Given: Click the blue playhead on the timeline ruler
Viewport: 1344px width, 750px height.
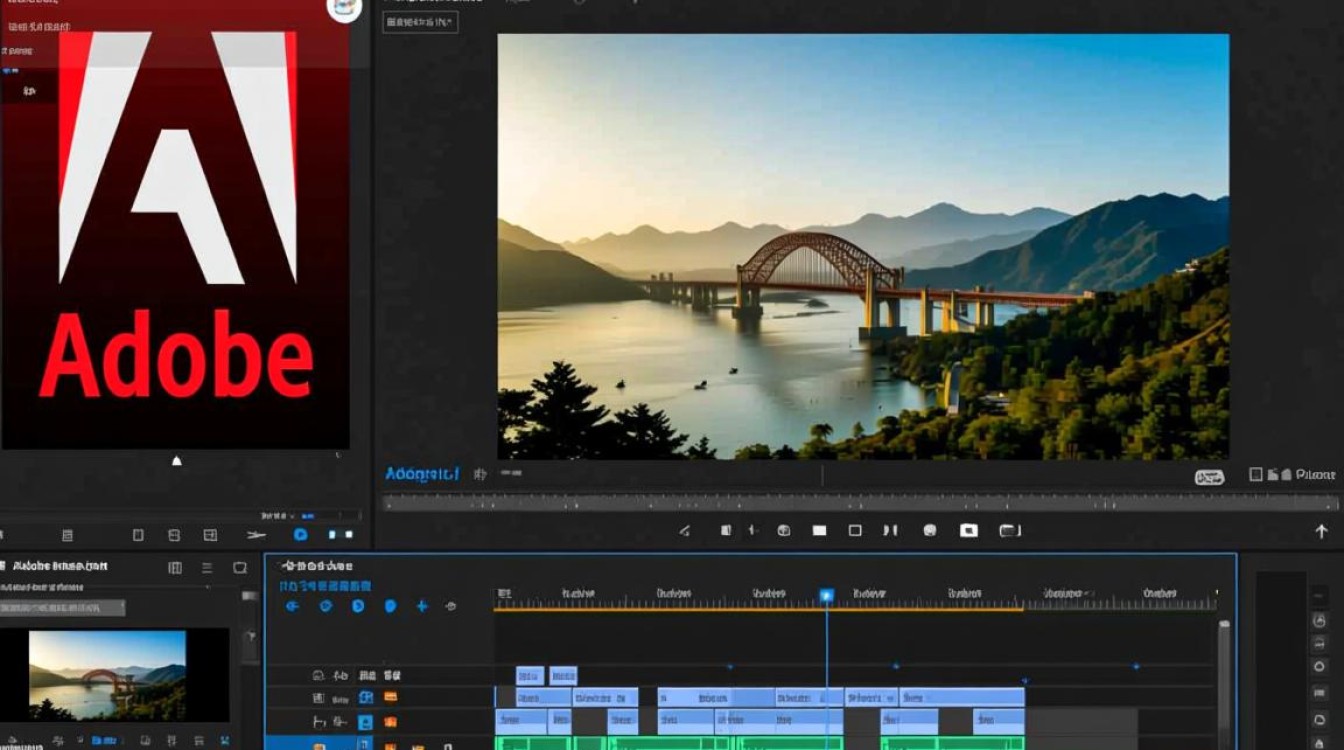Looking at the screenshot, I should (826, 596).
